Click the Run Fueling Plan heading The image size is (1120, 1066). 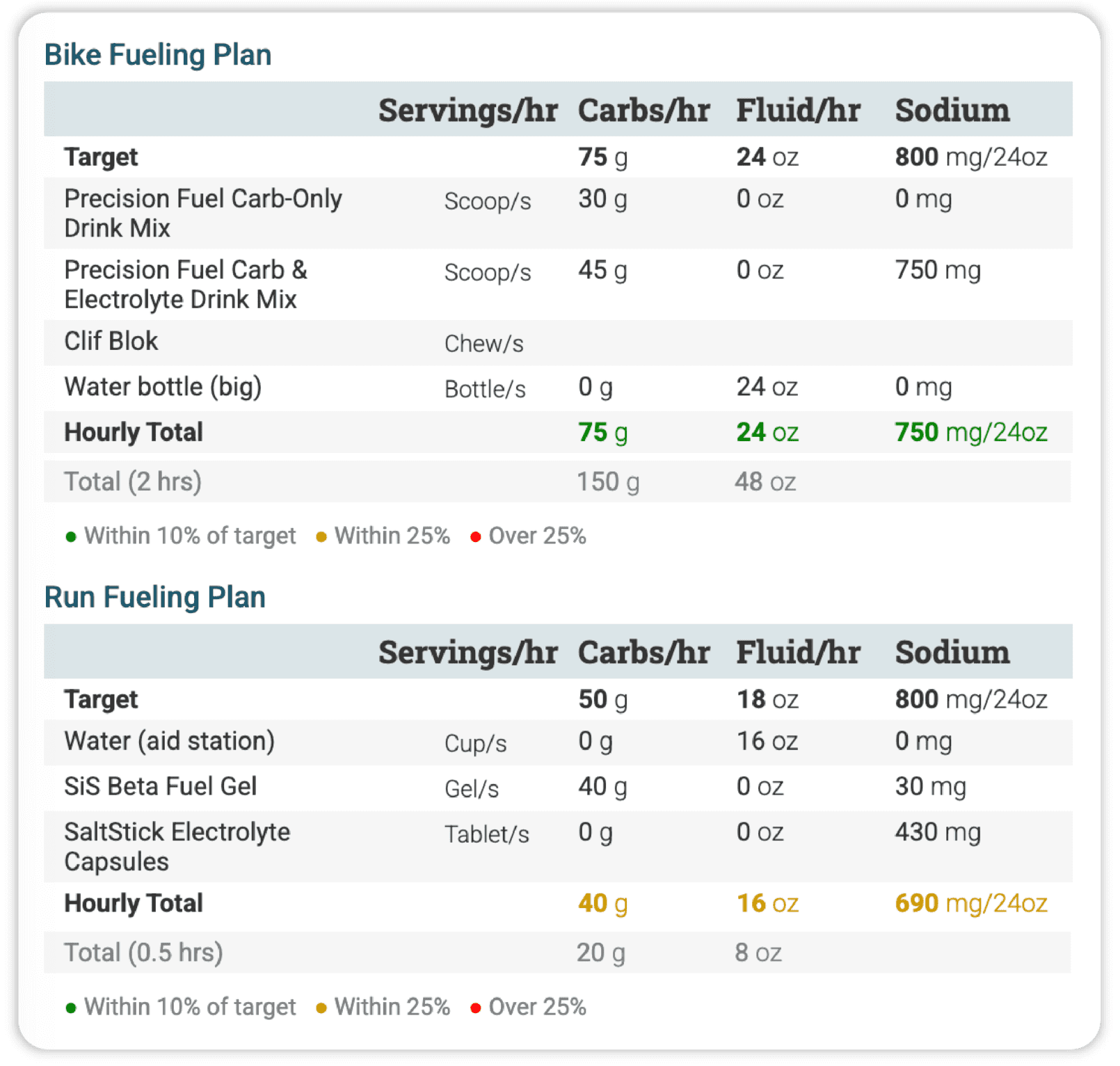coord(155,597)
